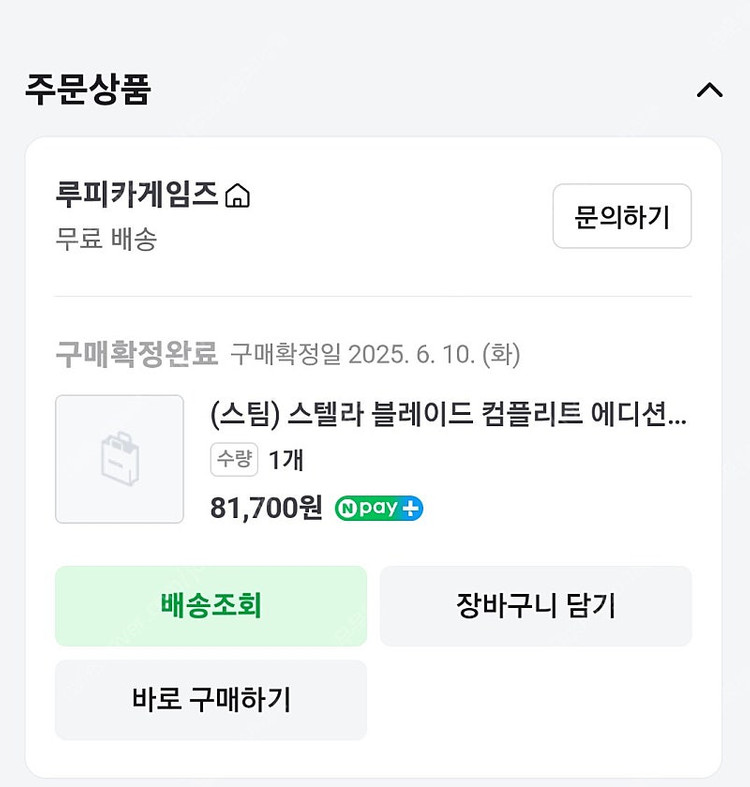Viewport: 750px width, 787px height.
Task: Open the 루피카게임즈 store name link
Action: (x=137, y=194)
